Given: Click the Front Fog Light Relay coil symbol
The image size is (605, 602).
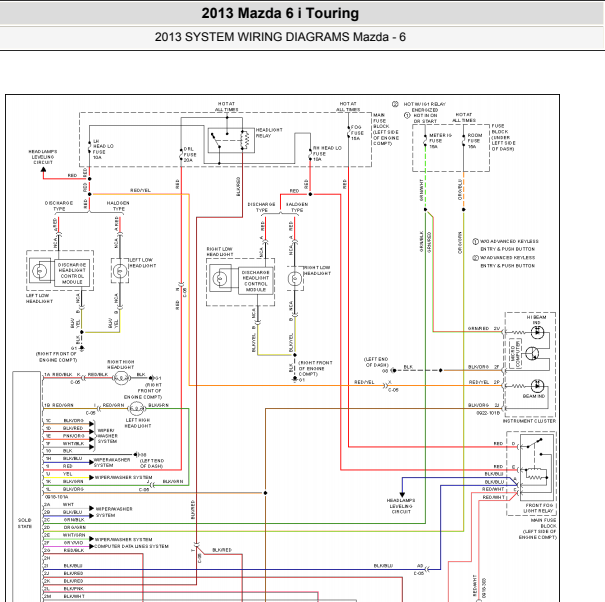Looking at the screenshot, I should tap(536, 474).
